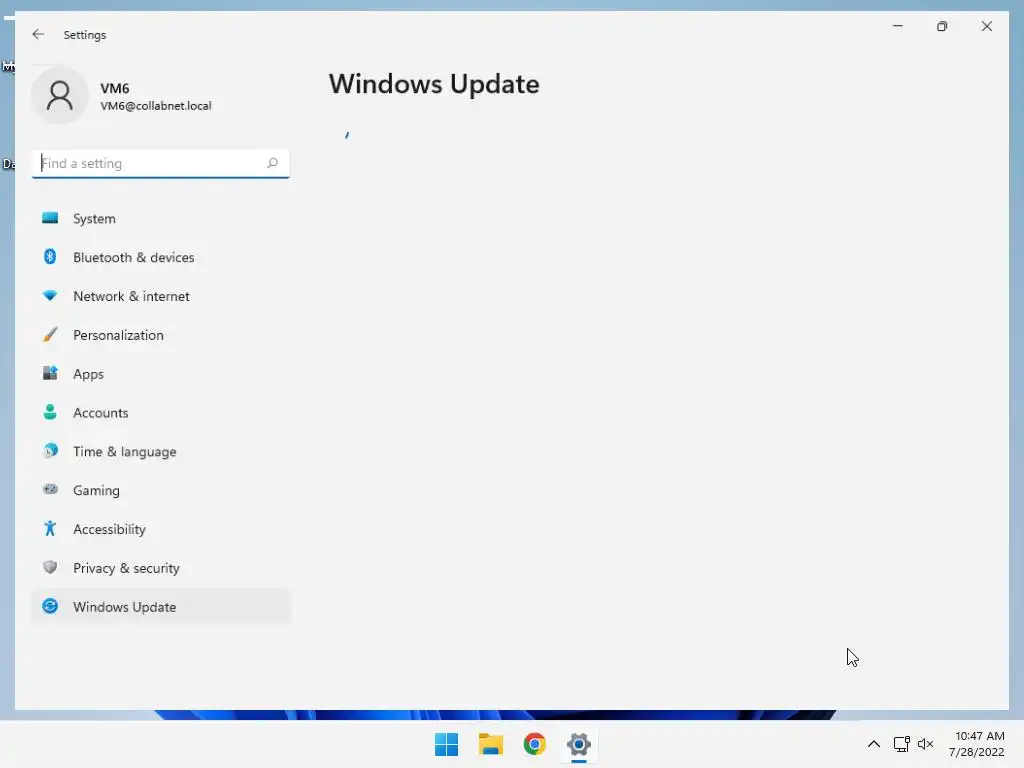Launch File Explorer from taskbar

tap(490, 744)
